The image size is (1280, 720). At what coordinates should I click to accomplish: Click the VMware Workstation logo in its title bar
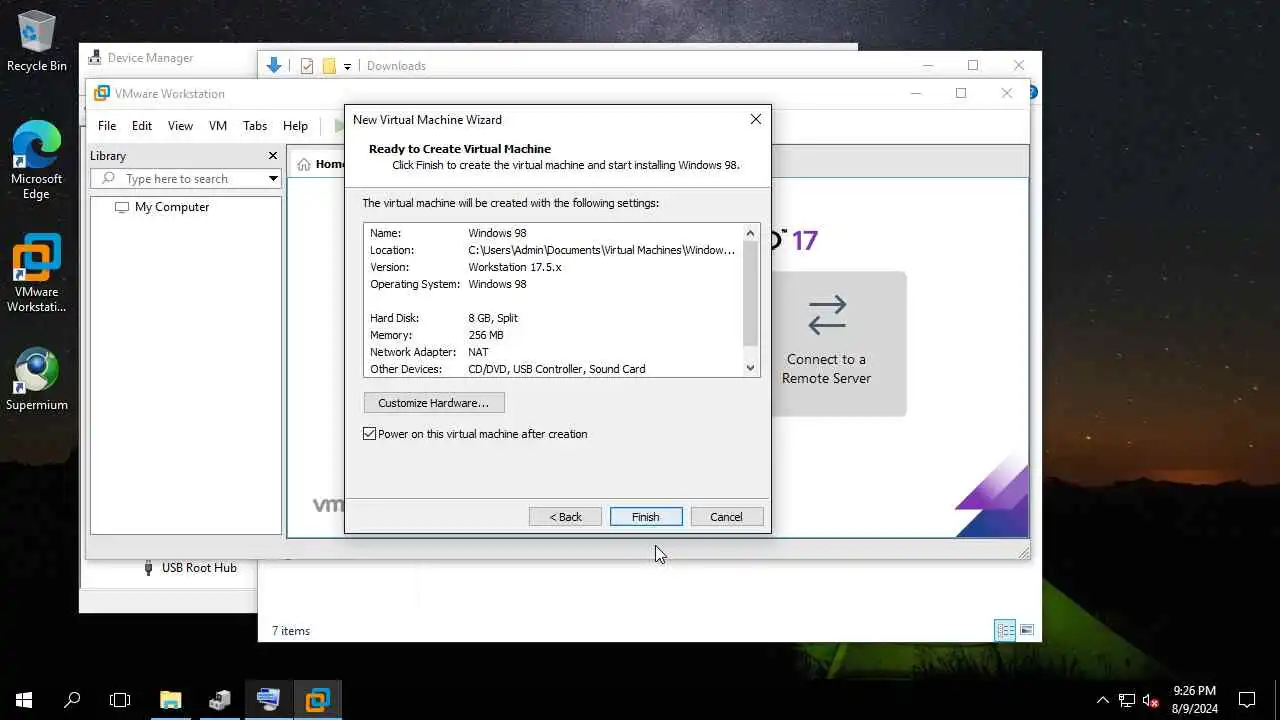101,94
